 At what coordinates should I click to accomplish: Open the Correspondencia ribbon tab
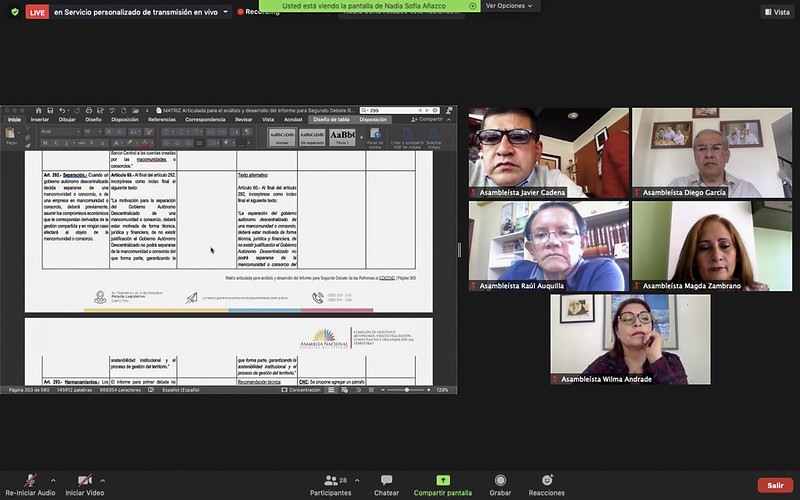(205, 119)
